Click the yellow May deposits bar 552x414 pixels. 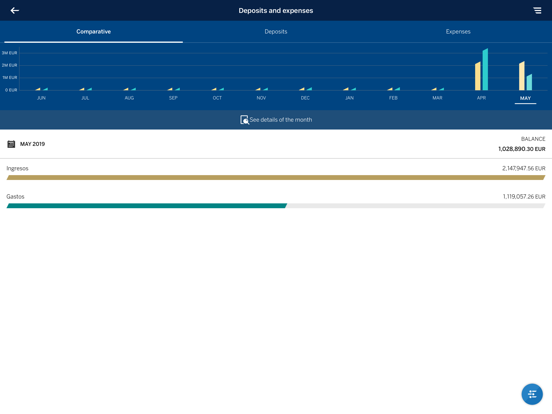pos(522,76)
